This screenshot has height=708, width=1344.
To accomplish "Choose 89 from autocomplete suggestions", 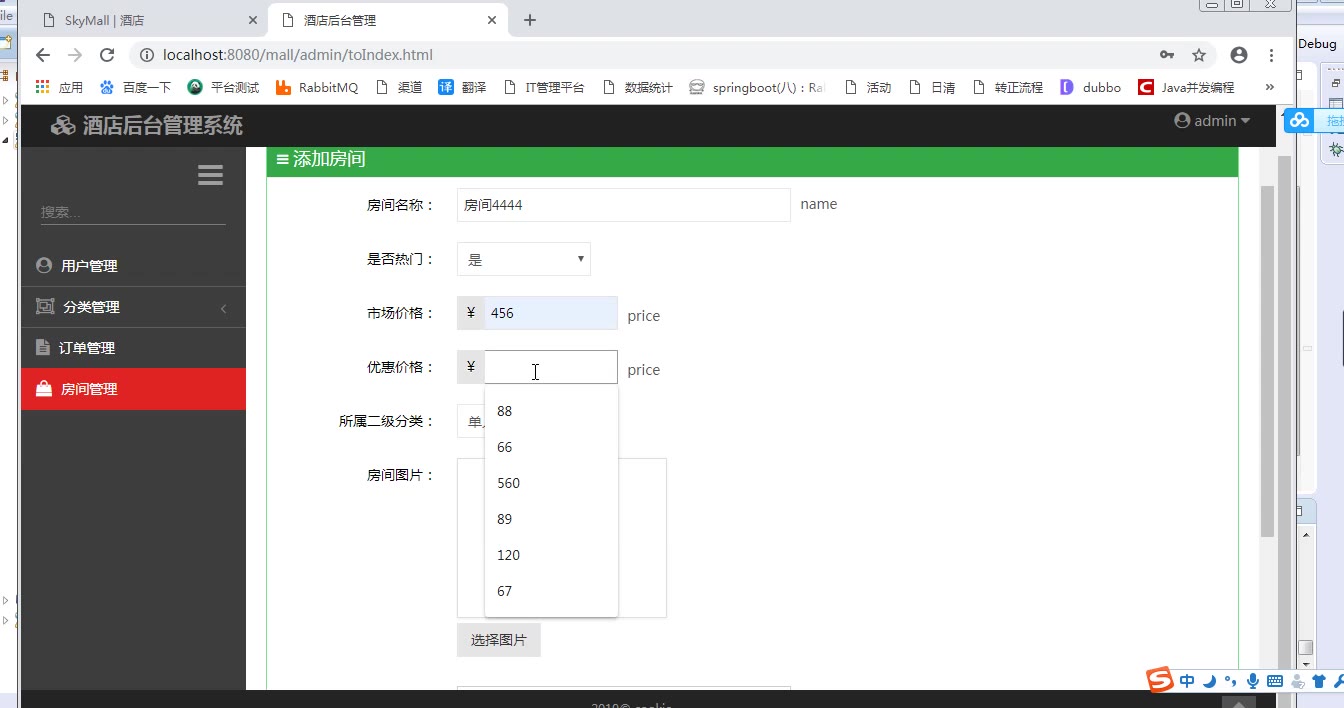I will click(x=551, y=519).
